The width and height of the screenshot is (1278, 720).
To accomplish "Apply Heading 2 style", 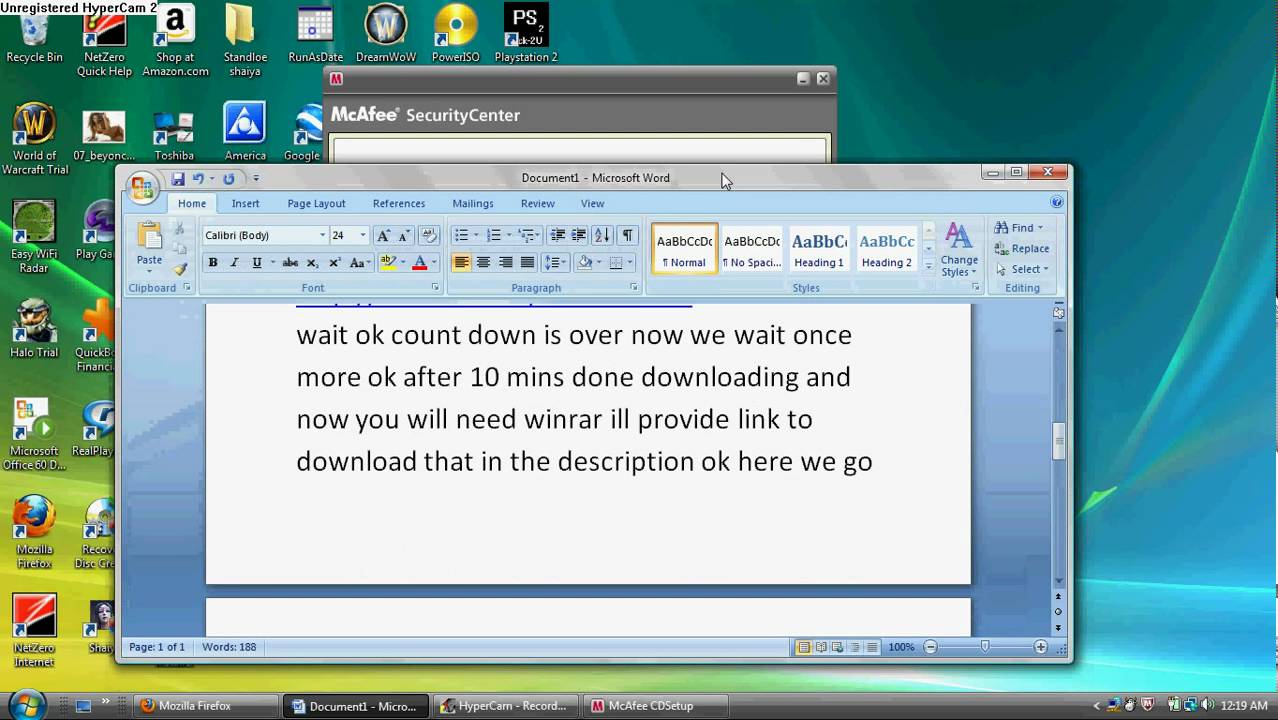I will click(x=887, y=249).
